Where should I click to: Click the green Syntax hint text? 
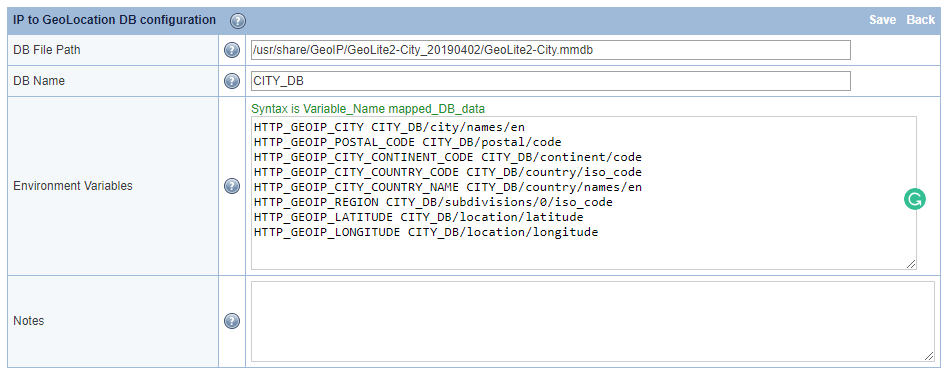point(368,109)
